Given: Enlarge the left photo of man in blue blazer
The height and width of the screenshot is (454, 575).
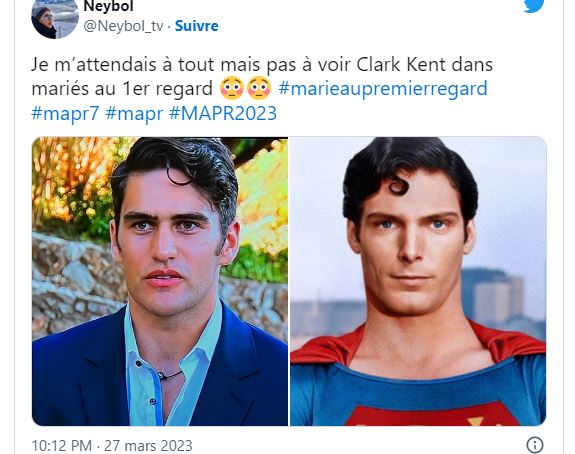Looking at the screenshot, I should coord(160,281).
